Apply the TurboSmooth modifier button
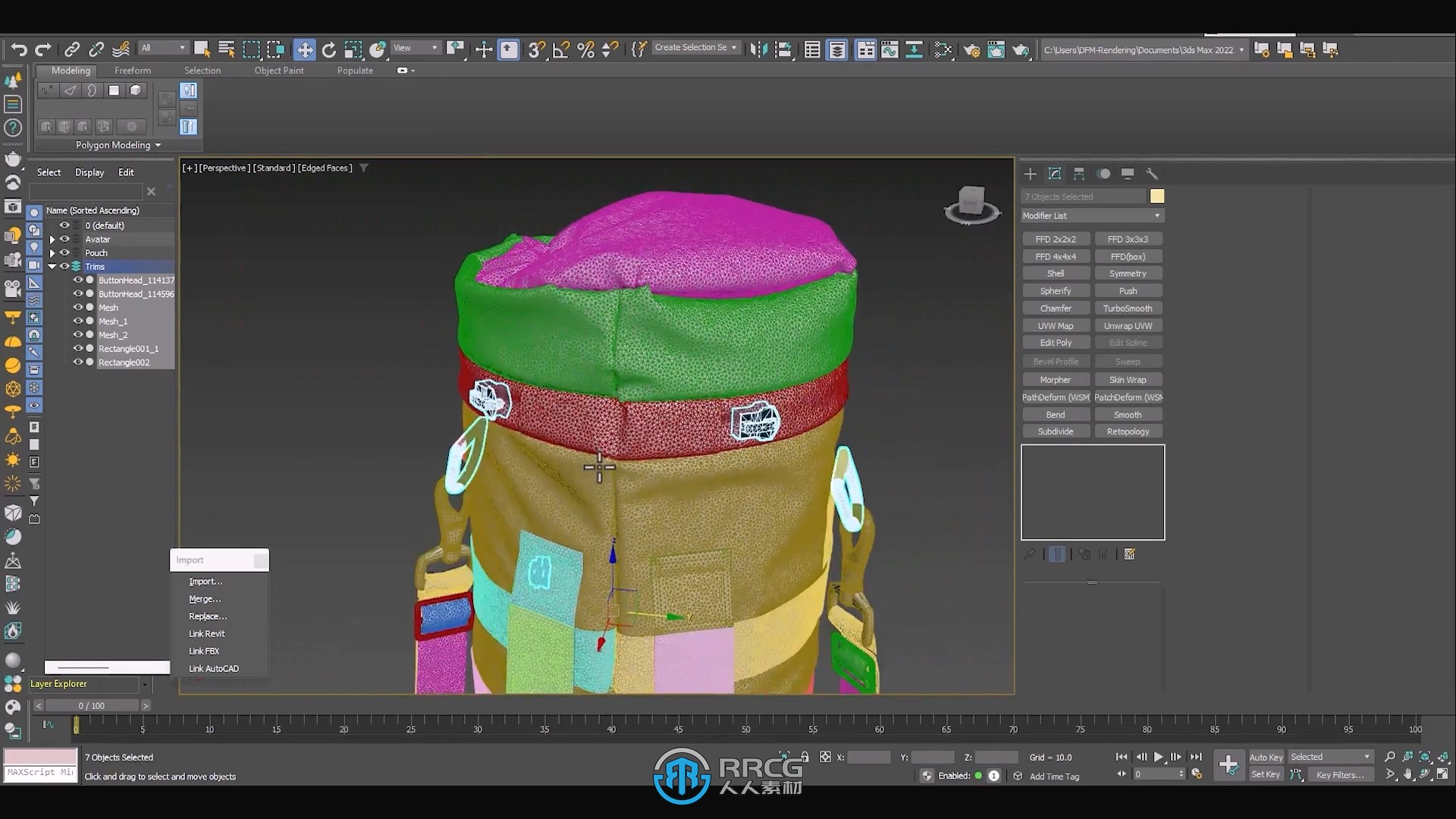The image size is (1456, 819). pyautogui.click(x=1128, y=309)
